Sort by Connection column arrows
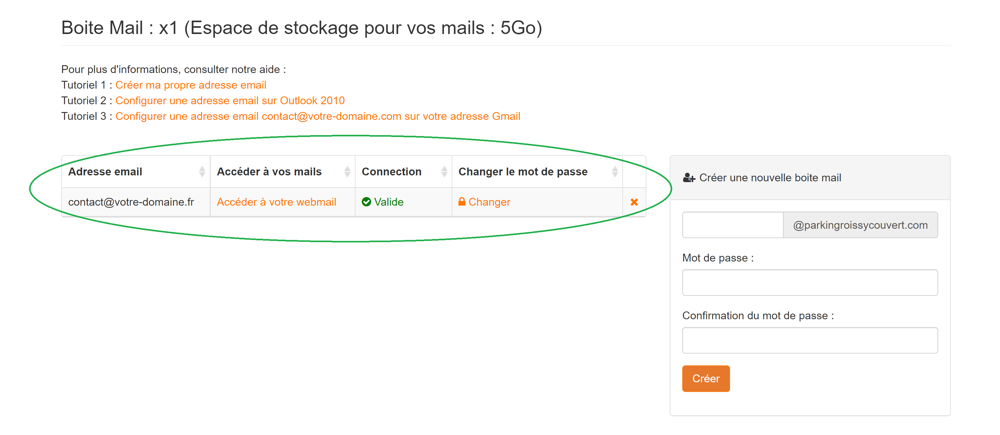The height and width of the screenshot is (435, 1000). pyautogui.click(x=444, y=172)
